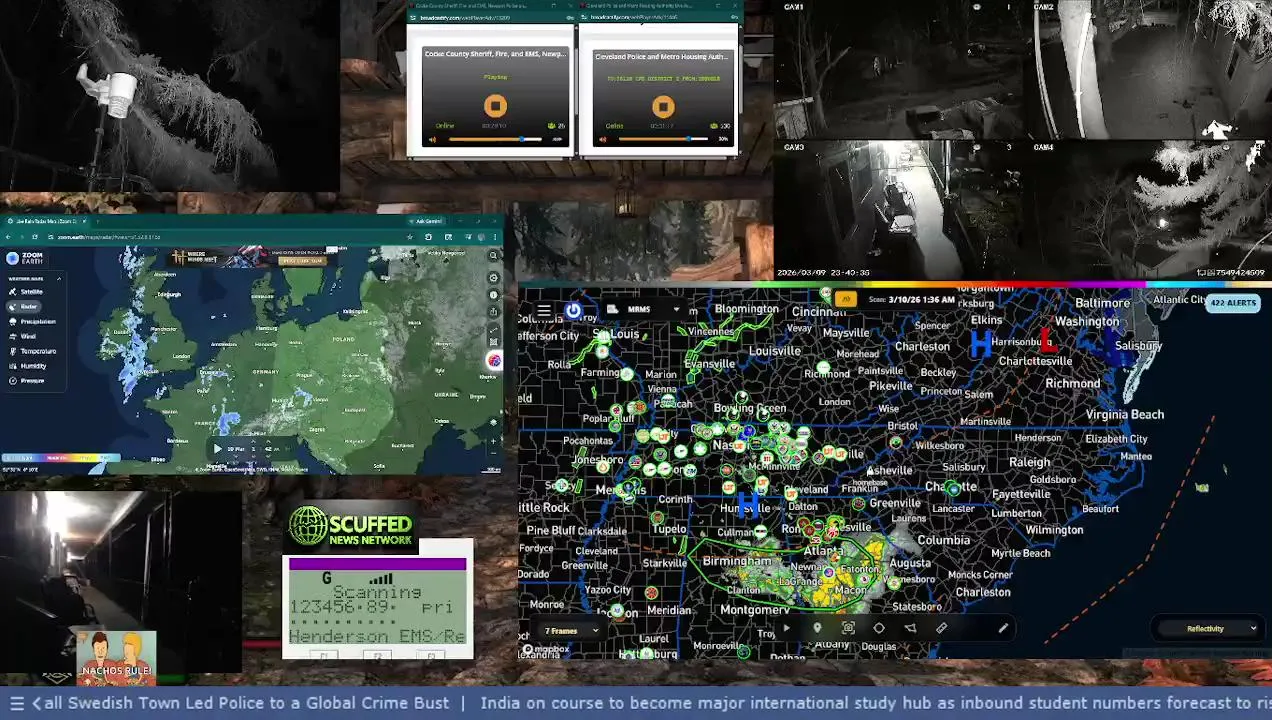This screenshot has width=1272, height=720.
Task: Click the CAM1 security camera feed
Action: pyautogui.click(x=903, y=70)
